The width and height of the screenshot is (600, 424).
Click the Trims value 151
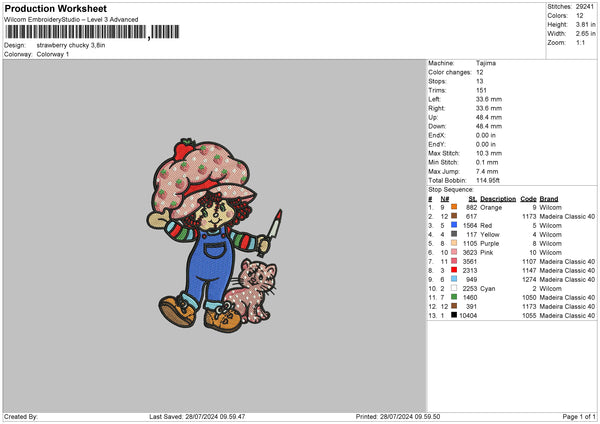[x=481, y=90]
